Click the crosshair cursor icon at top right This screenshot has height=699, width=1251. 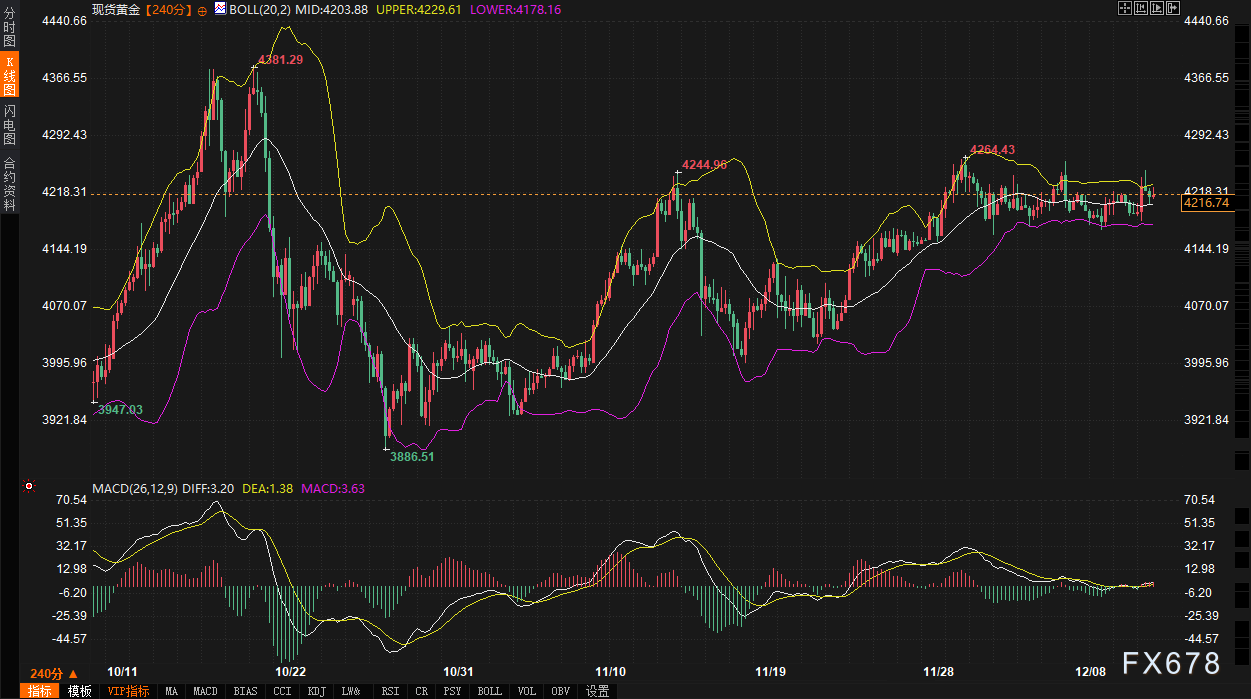coord(1125,8)
